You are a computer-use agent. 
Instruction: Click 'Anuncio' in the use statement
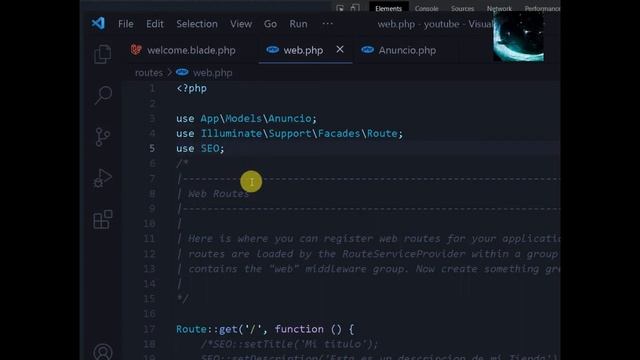(289, 118)
